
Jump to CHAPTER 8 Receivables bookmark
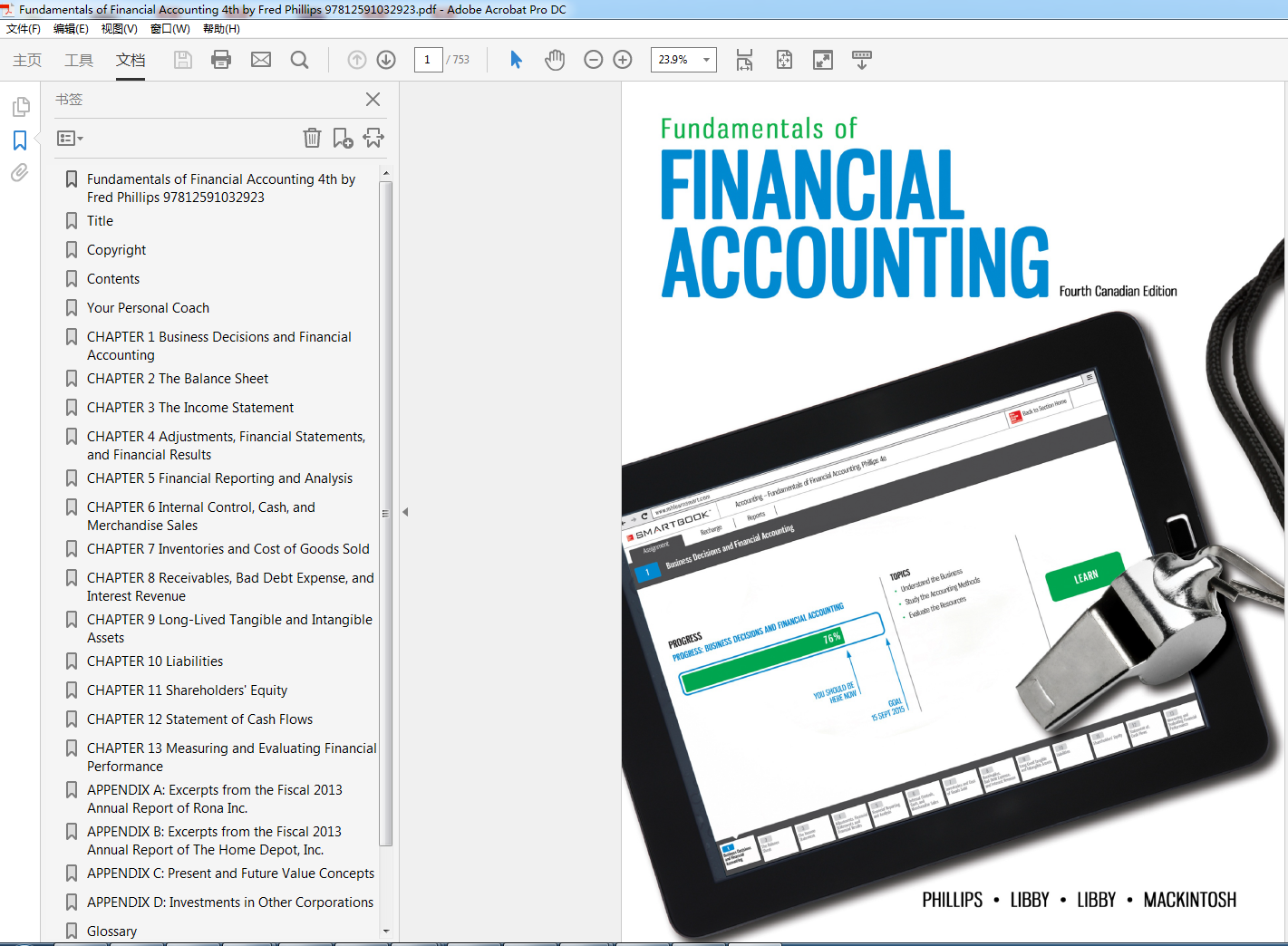(x=230, y=587)
